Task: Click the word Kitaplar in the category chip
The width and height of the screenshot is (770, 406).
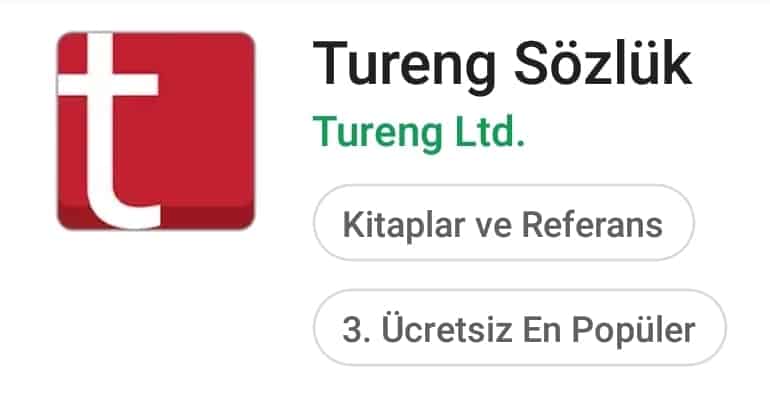Action: 404,225
